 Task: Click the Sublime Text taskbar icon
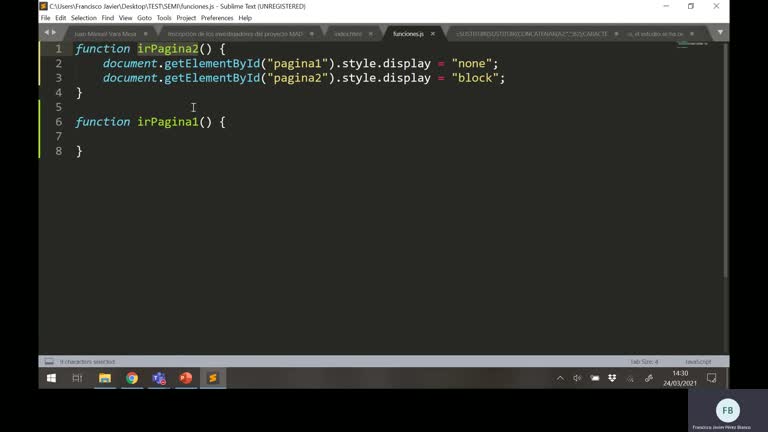[212, 378]
